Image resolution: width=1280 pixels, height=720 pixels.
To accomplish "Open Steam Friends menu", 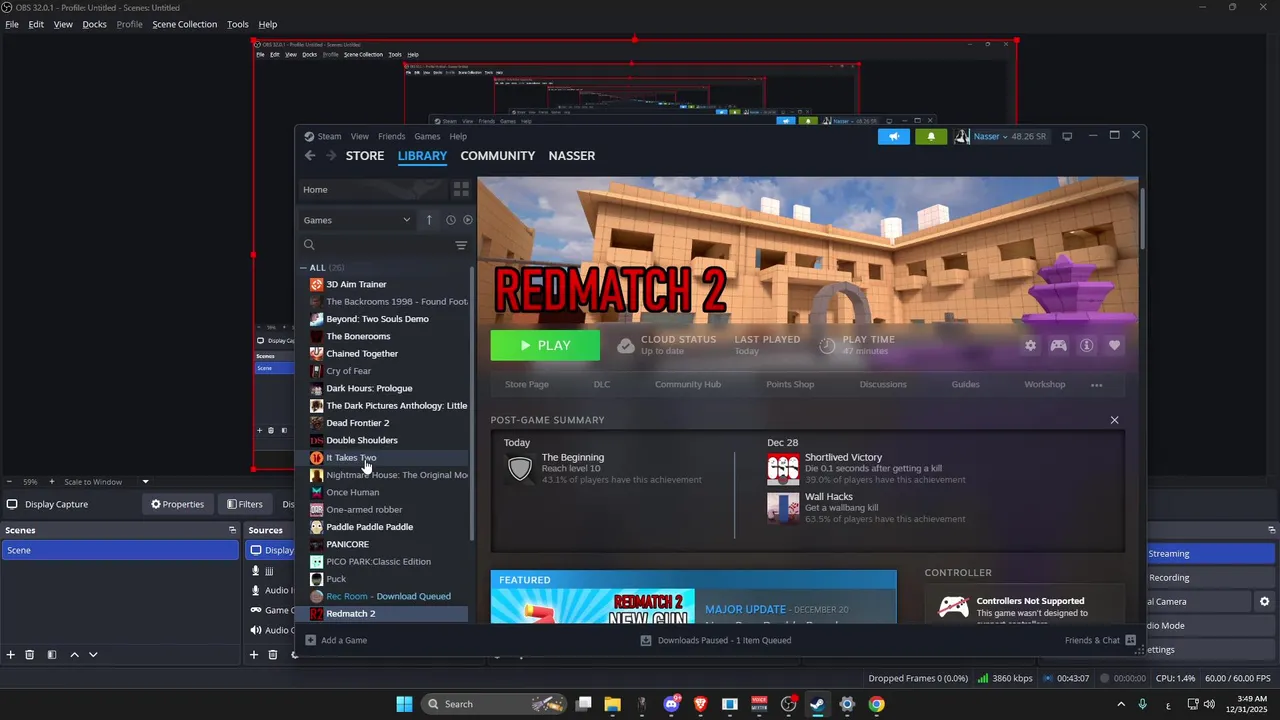I will coord(392,136).
